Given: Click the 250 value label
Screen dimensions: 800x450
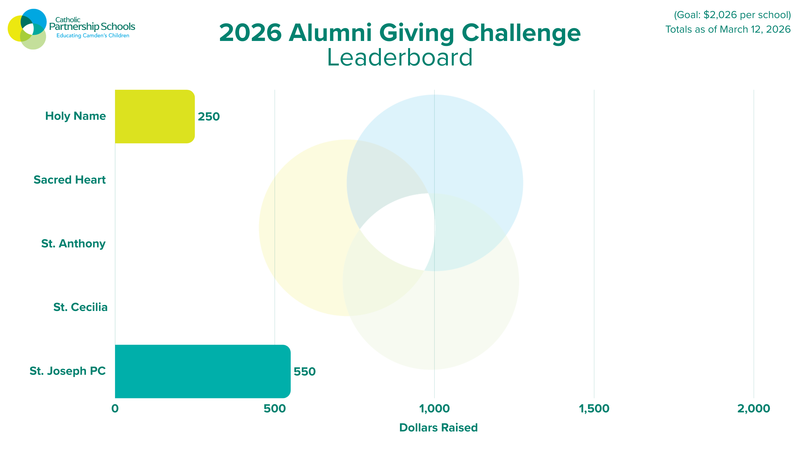Looking at the screenshot, I should click(x=208, y=116).
